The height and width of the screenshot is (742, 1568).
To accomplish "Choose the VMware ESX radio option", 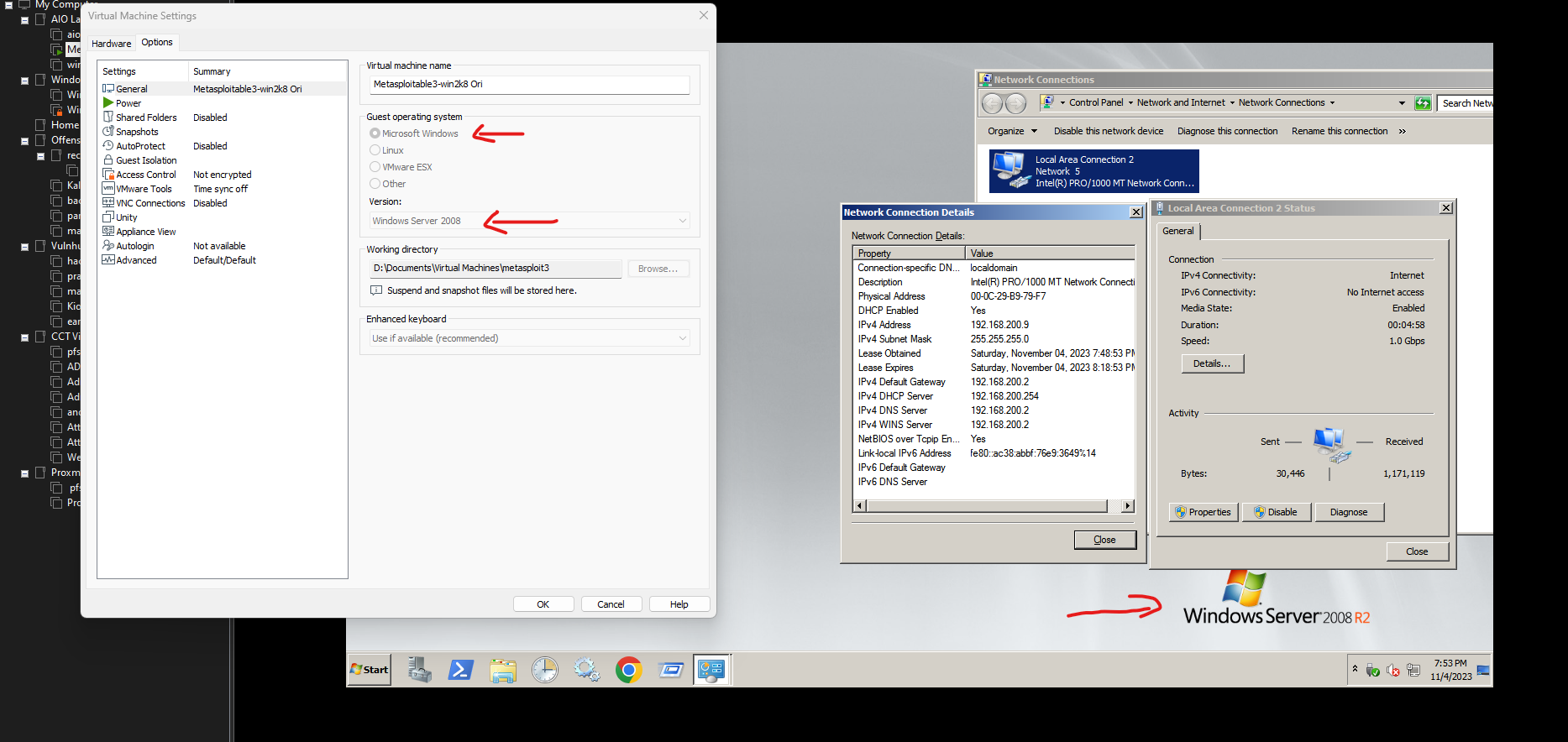I will 375,167.
